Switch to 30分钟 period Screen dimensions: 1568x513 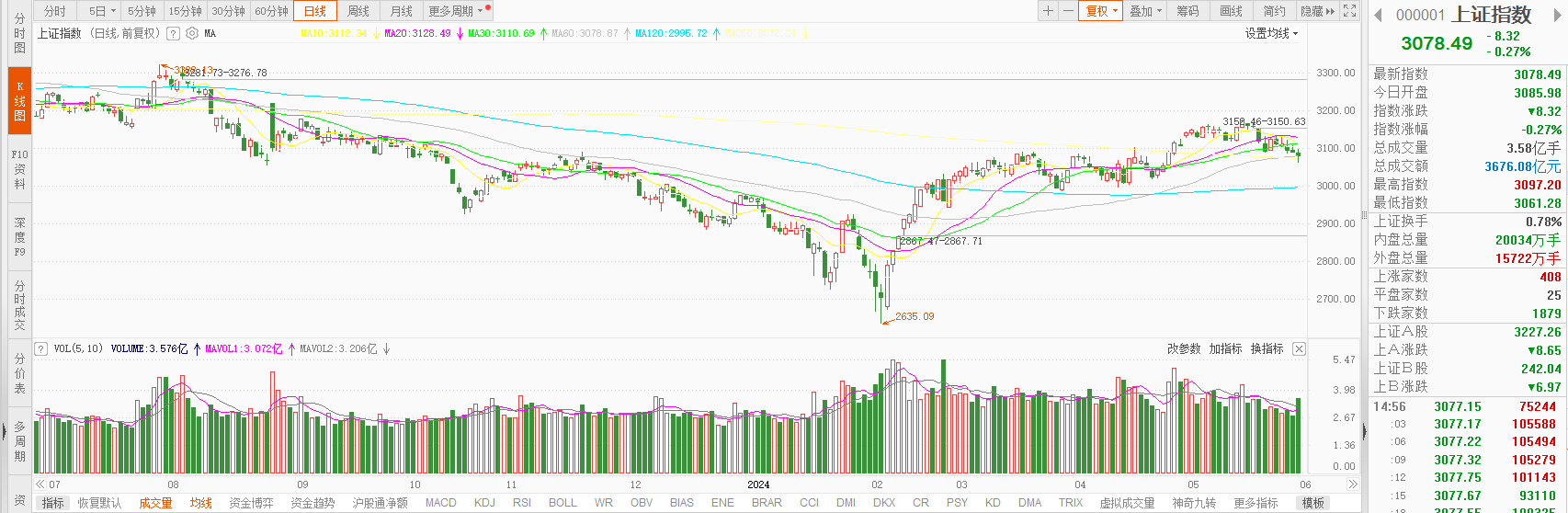228,11
